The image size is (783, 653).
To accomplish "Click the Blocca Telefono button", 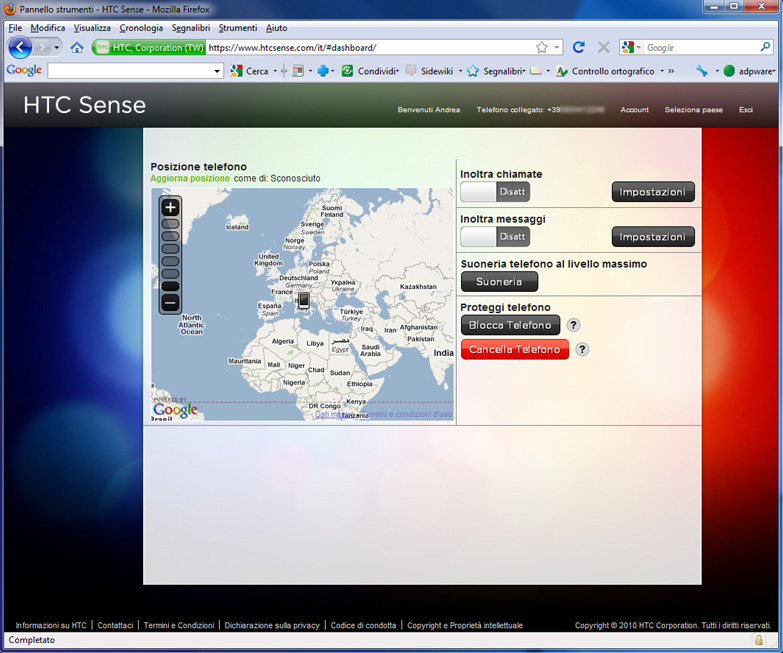I will click(510, 325).
